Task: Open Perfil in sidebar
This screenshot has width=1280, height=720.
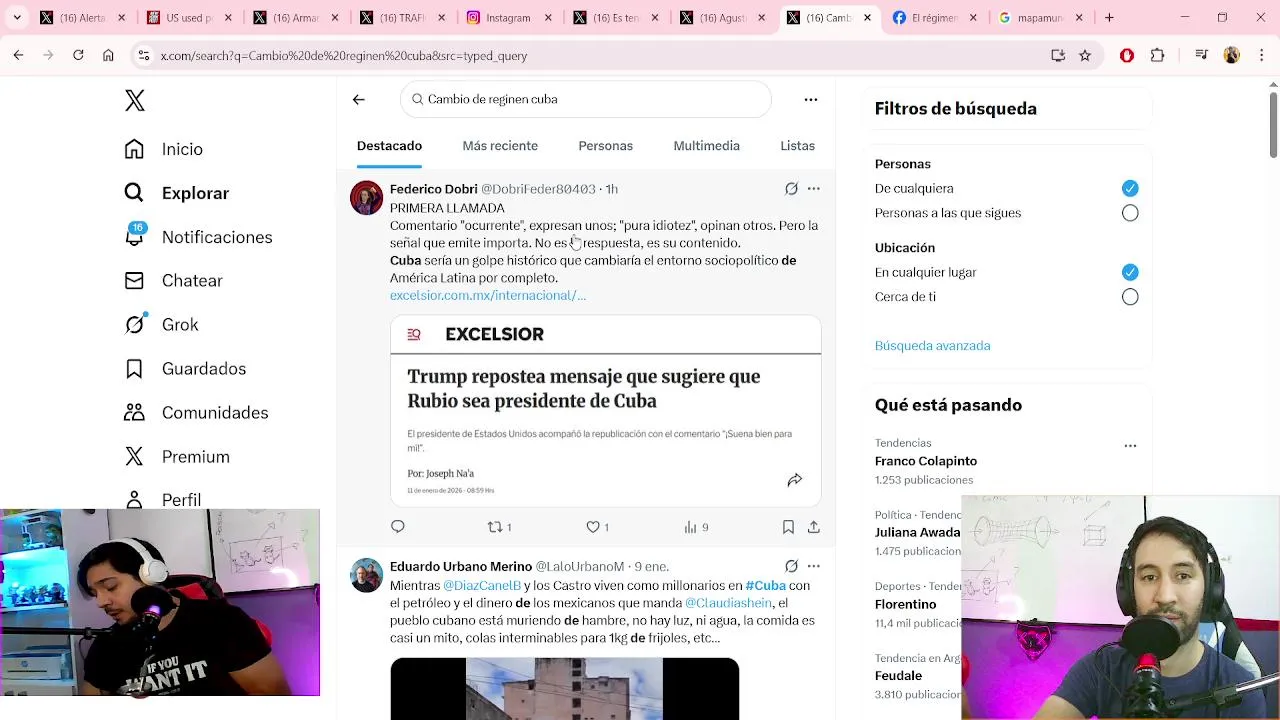Action: (x=162, y=499)
